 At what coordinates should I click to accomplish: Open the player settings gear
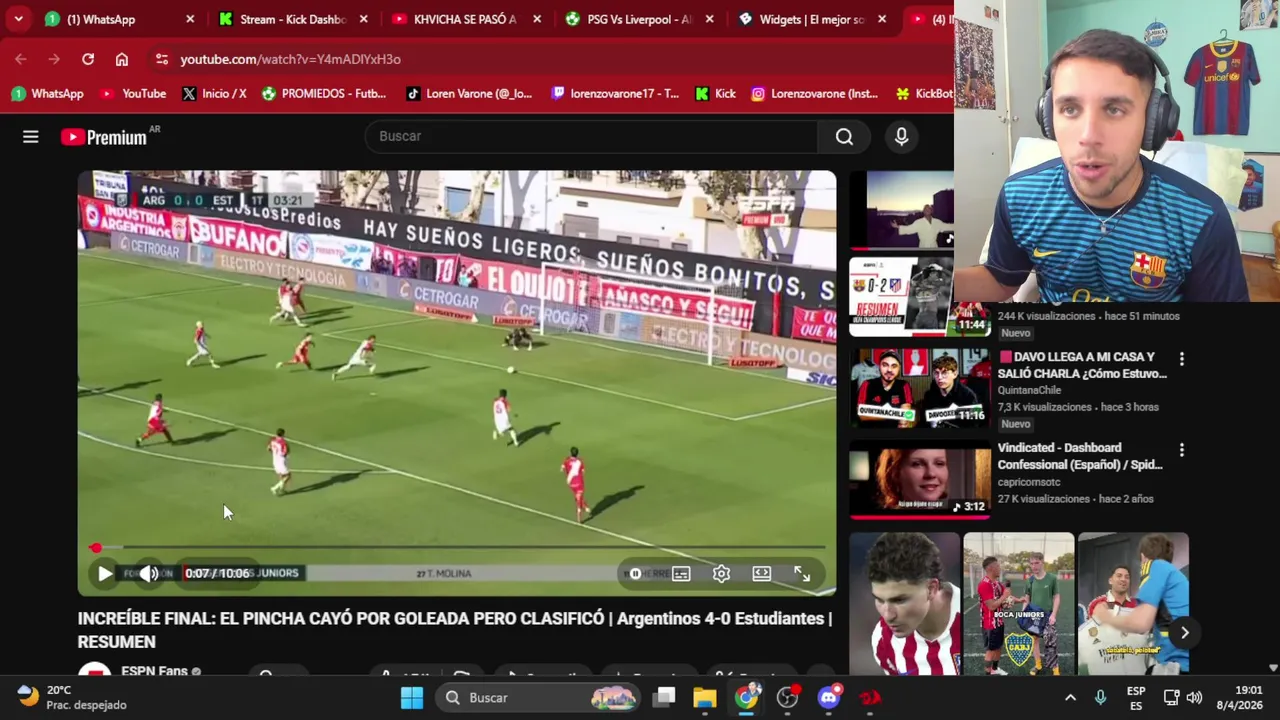[721, 574]
